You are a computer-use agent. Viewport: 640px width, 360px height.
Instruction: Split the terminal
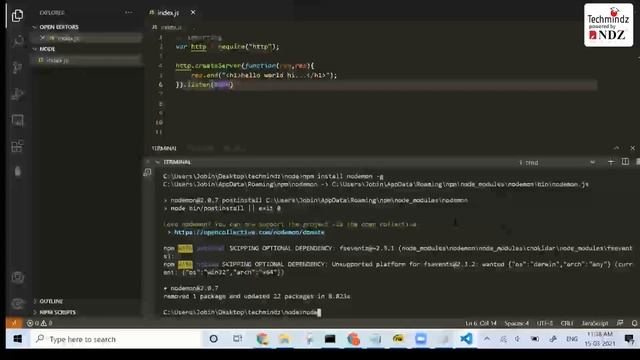[625, 162]
